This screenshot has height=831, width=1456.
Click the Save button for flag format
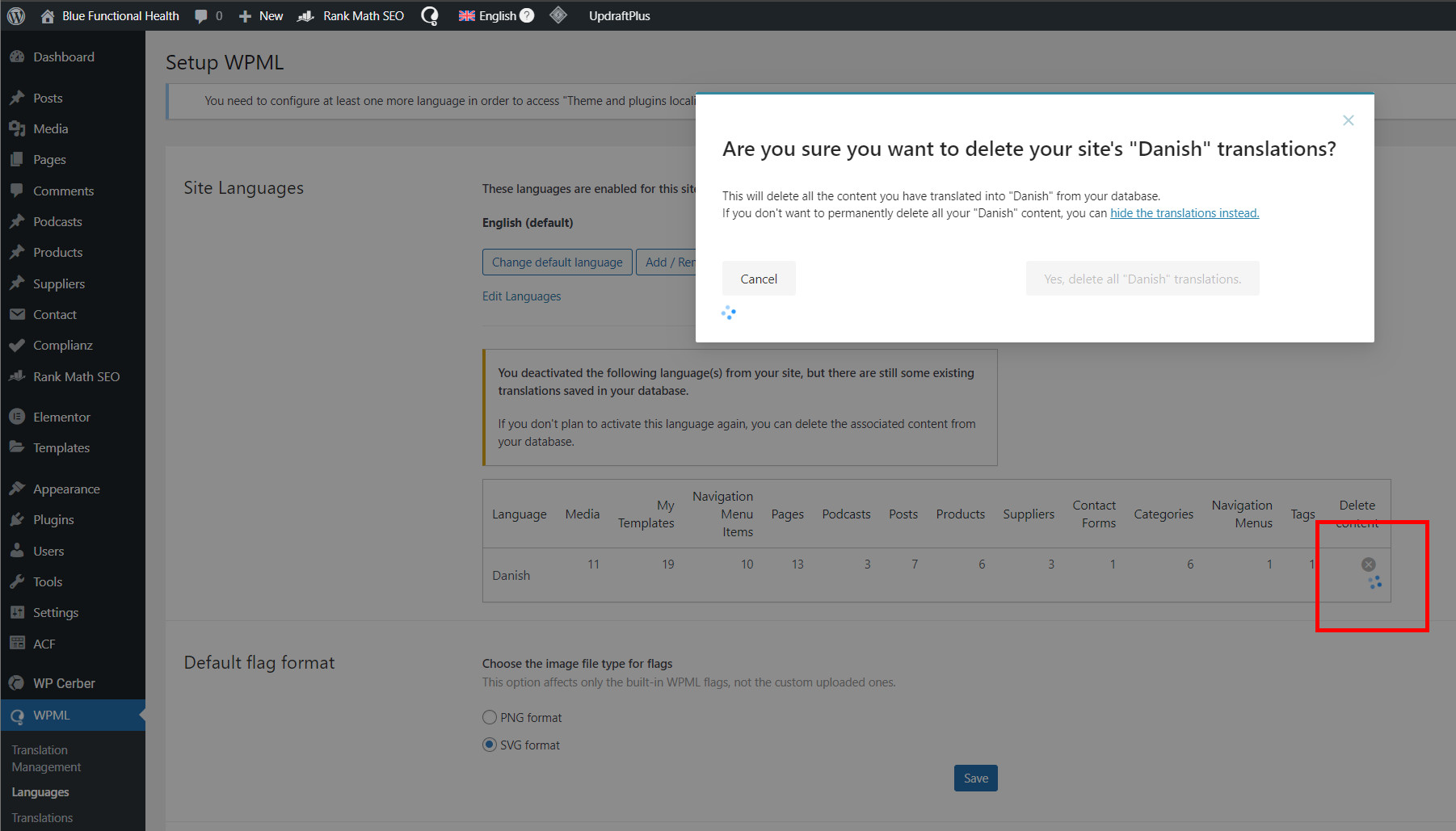coord(976,779)
